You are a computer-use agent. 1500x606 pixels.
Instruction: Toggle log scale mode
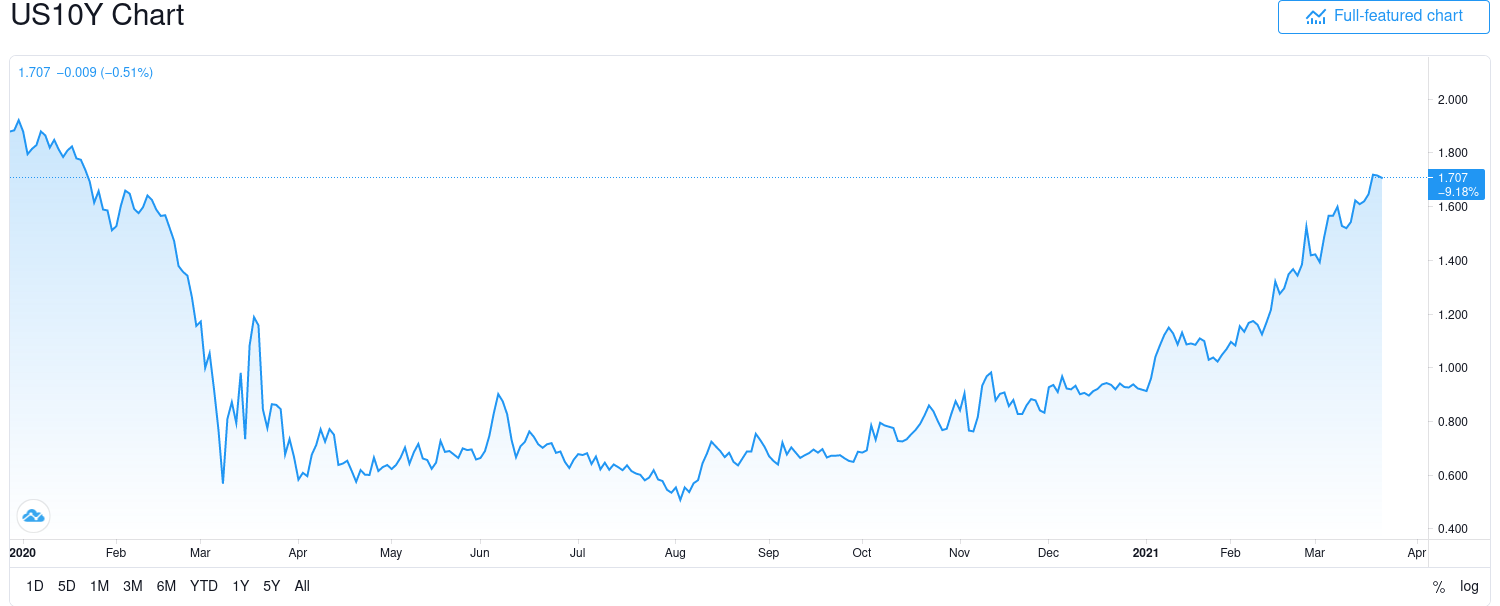click(x=1469, y=587)
